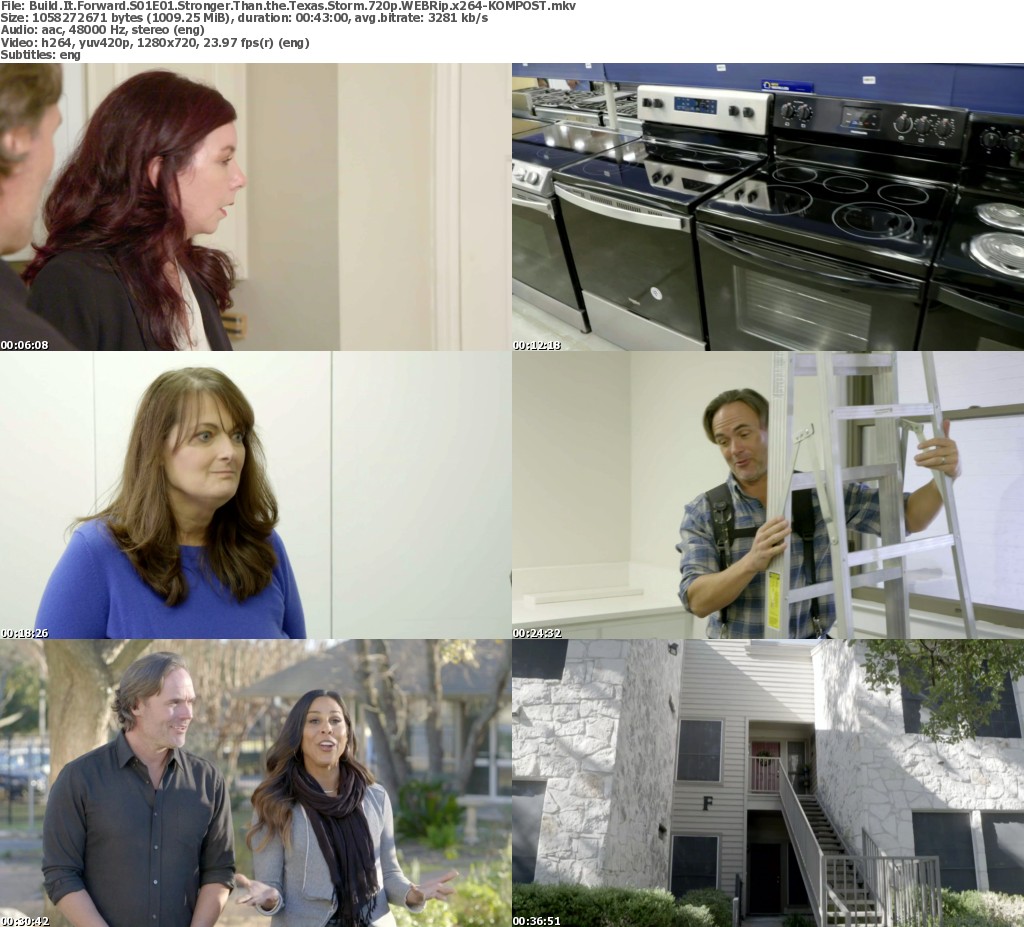Viewport: 1024px width, 927px height.
Task: Jump to the 00:12:18 timestamp label
Action: (x=537, y=345)
